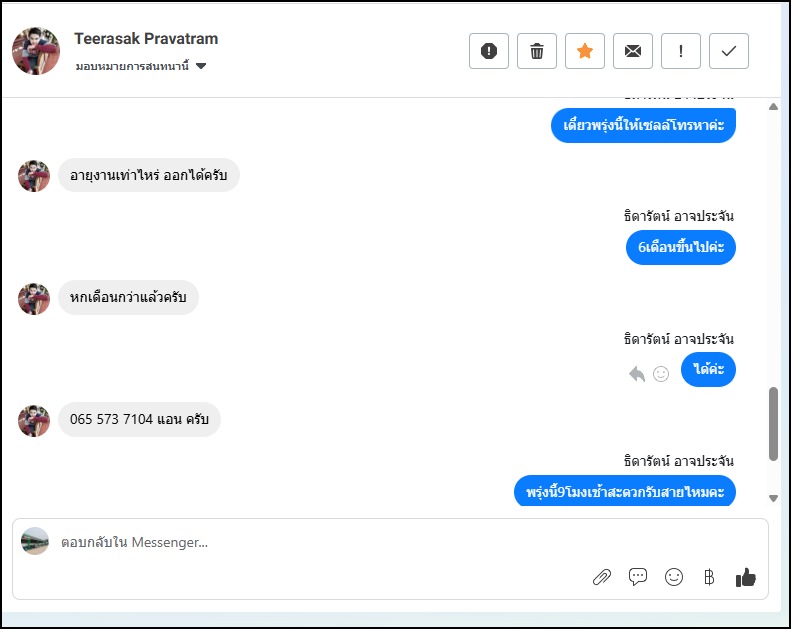Image resolution: width=791 pixels, height=629 pixels.
Task: Open saved replies speech bubble icon
Action: pyautogui.click(x=638, y=577)
